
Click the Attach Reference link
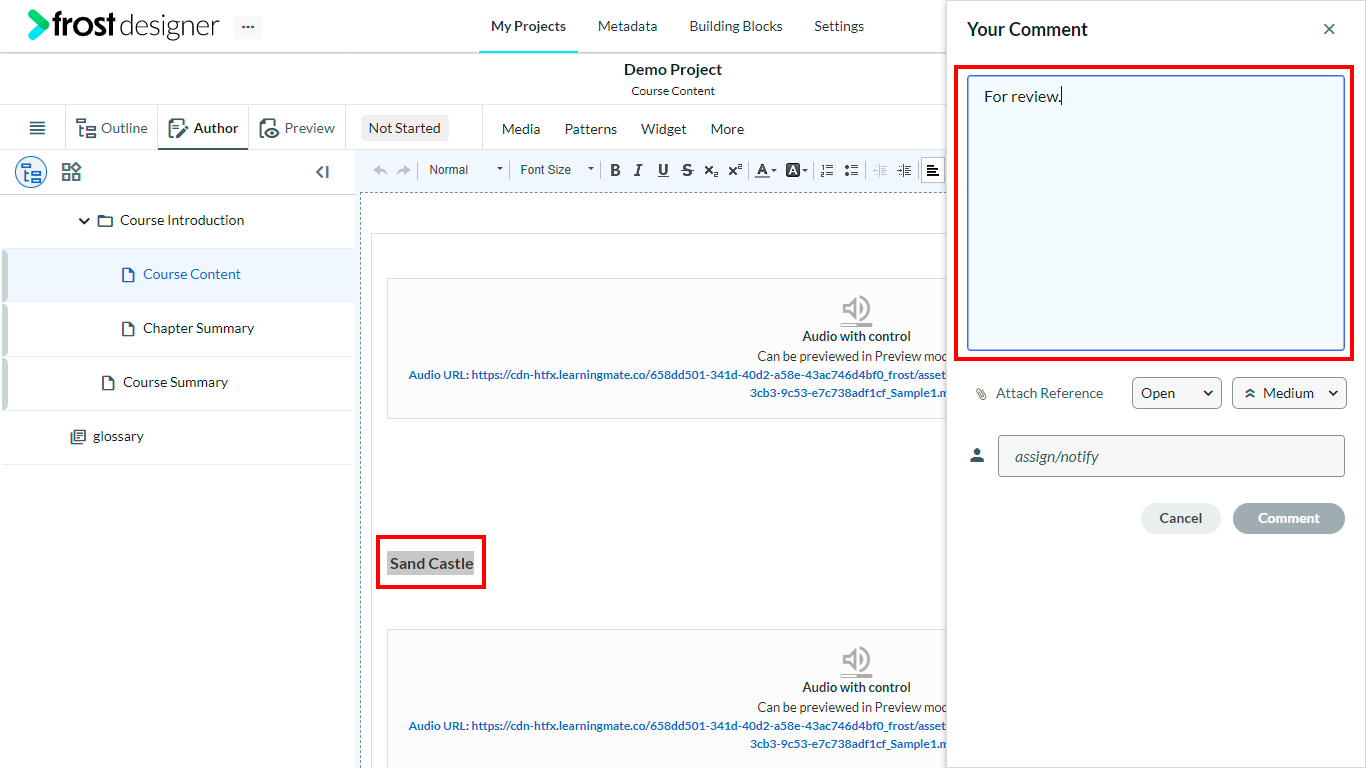pyautogui.click(x=1049, y=393)
